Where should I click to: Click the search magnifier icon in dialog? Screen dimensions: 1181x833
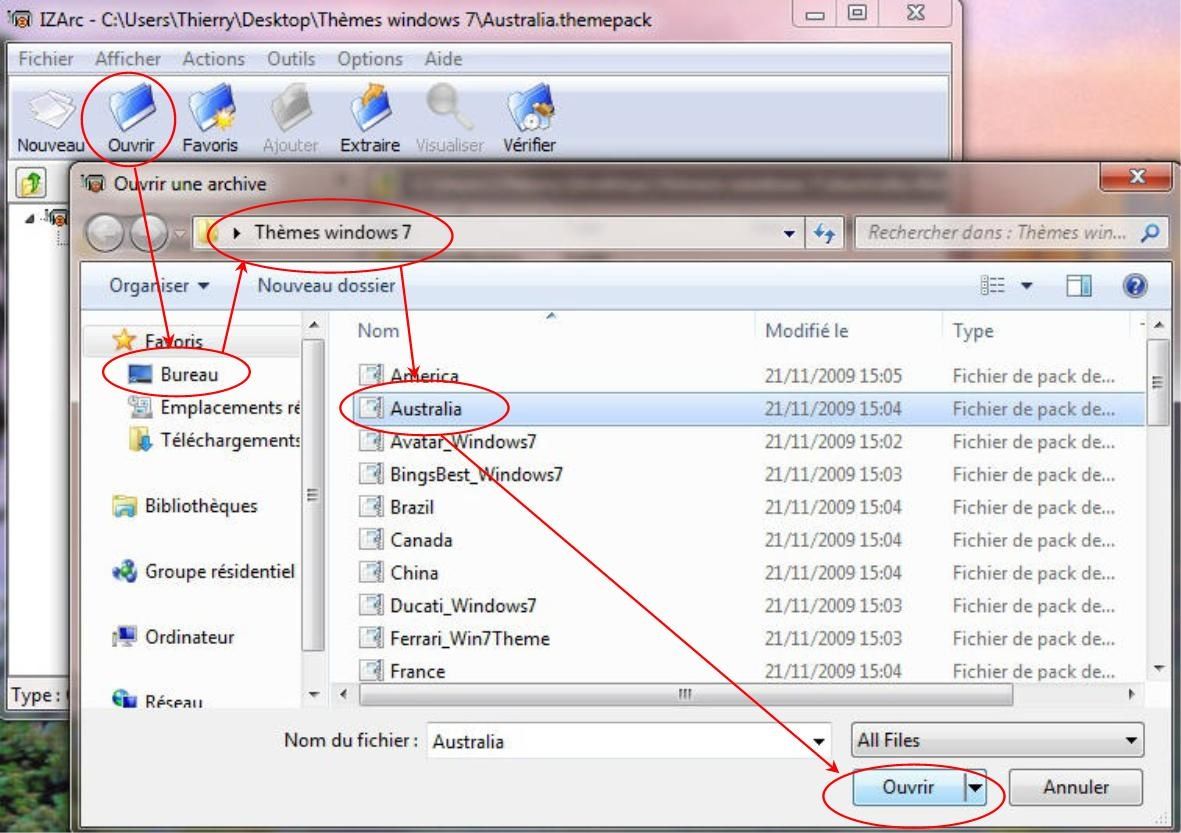[1149, 233]
